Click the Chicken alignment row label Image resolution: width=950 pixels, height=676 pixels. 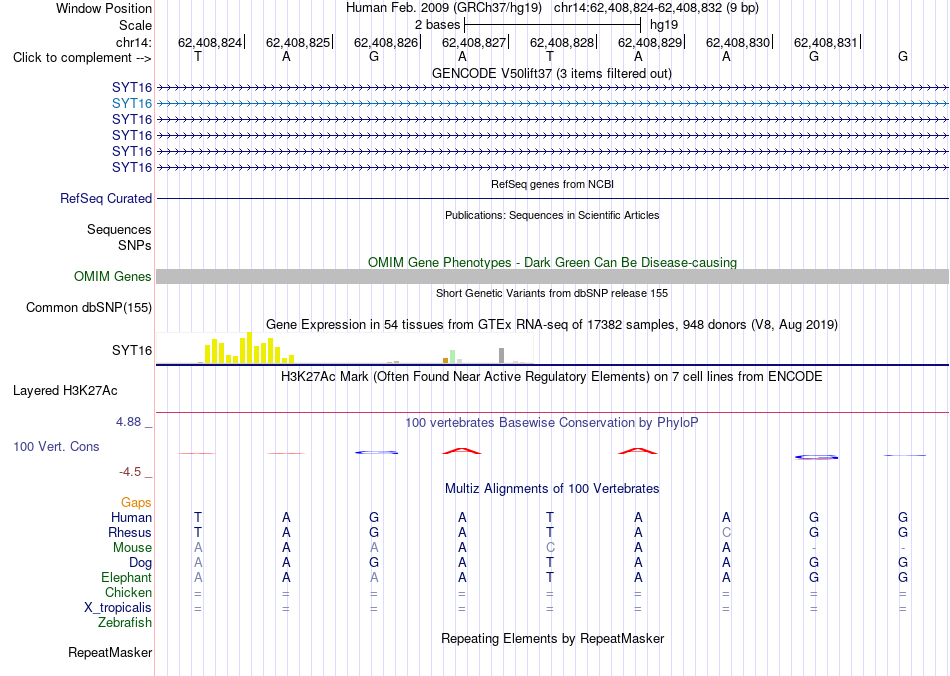point(128,592)
